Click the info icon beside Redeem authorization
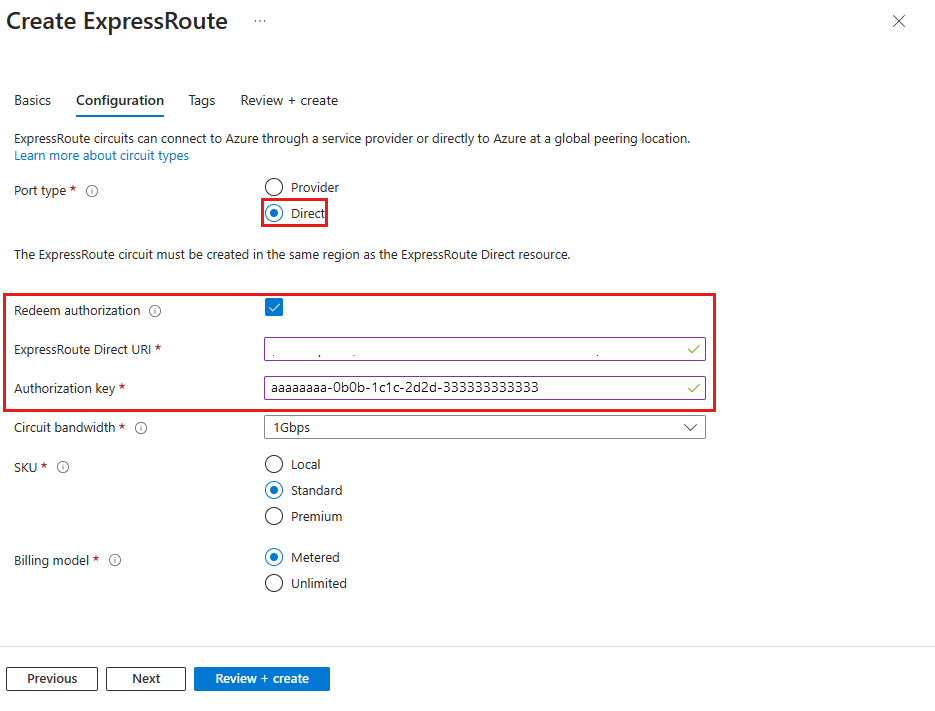 (155, 311)
